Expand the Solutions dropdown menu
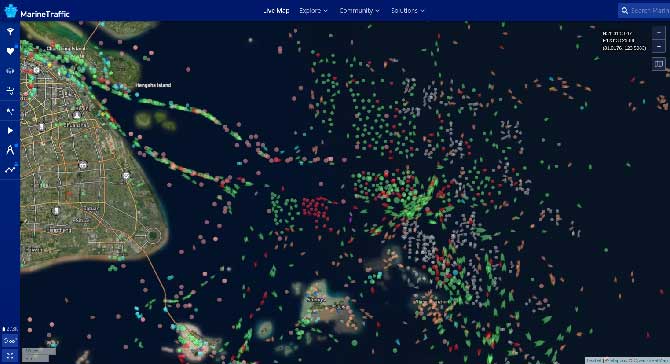Screen dimensions: 670x364 408,11
